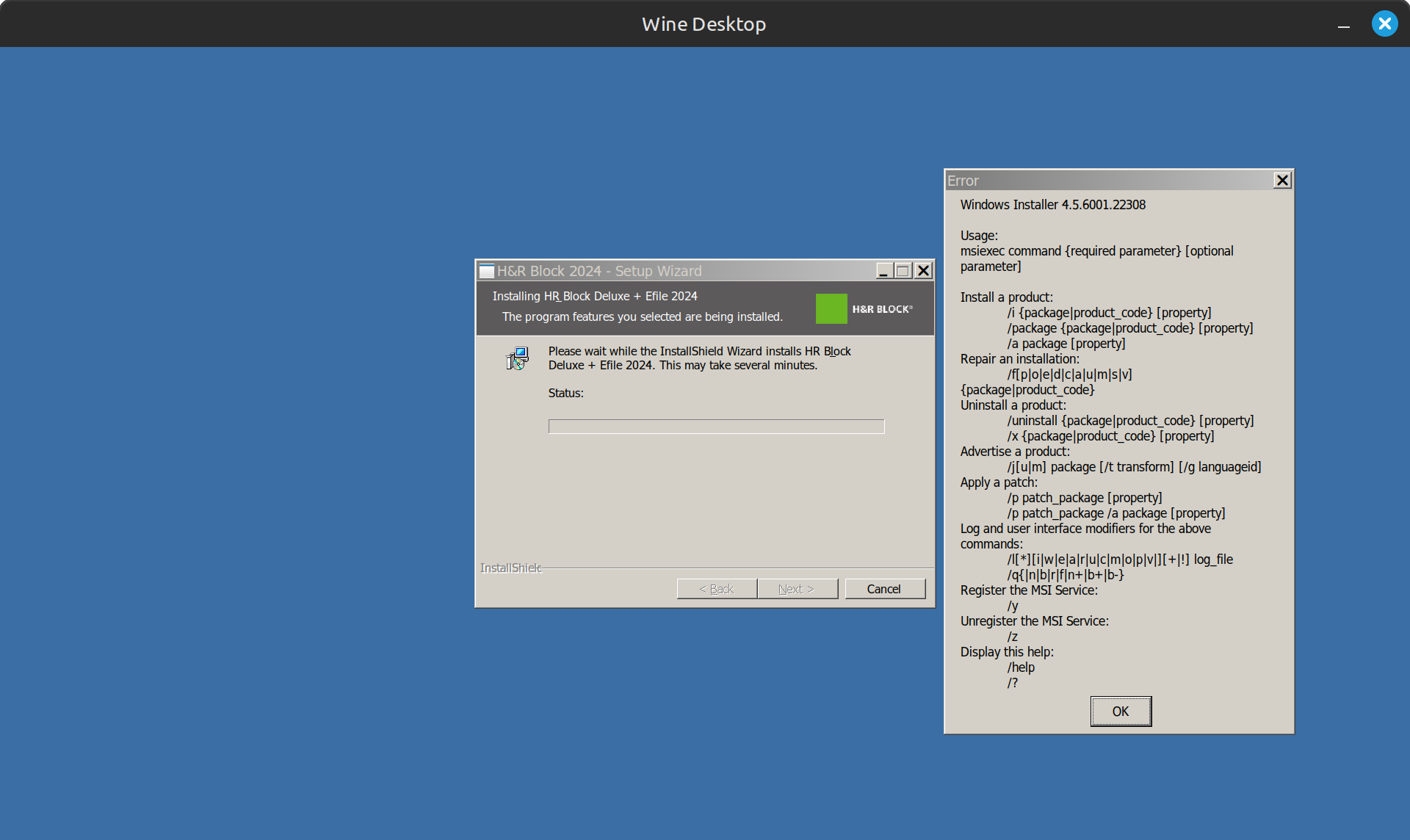The width and height of the screenshot is (1410, 840).
Task: Click 'The program features you selected' text
Action: pyautogui.click(x=643, y=316)
